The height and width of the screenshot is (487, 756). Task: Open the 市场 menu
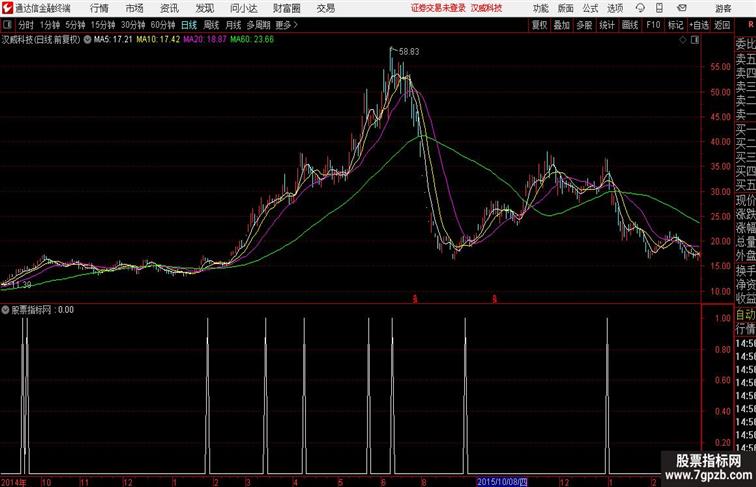134,8
